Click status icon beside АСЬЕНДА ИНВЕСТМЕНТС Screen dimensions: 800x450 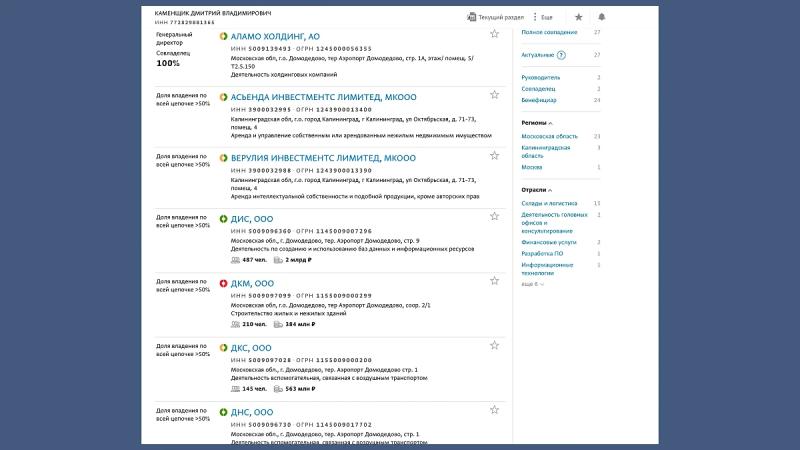tap(223, 97)
